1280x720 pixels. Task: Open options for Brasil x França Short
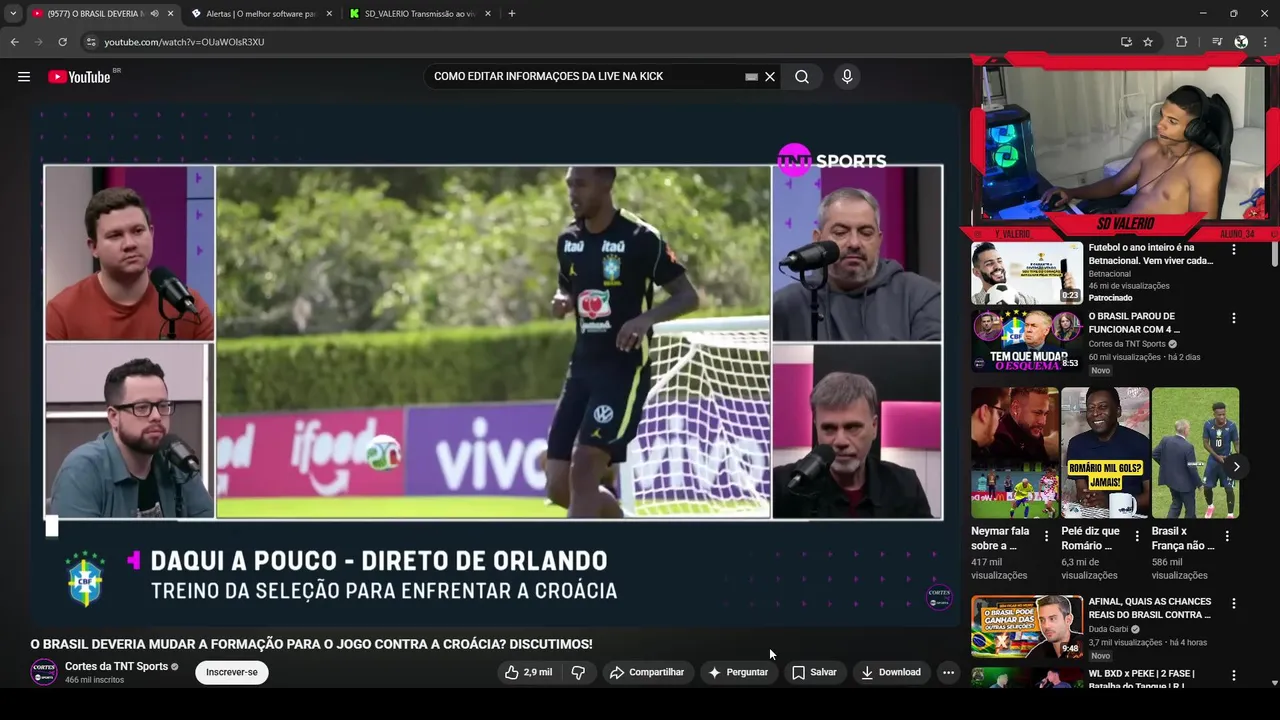coord(1227,536)
